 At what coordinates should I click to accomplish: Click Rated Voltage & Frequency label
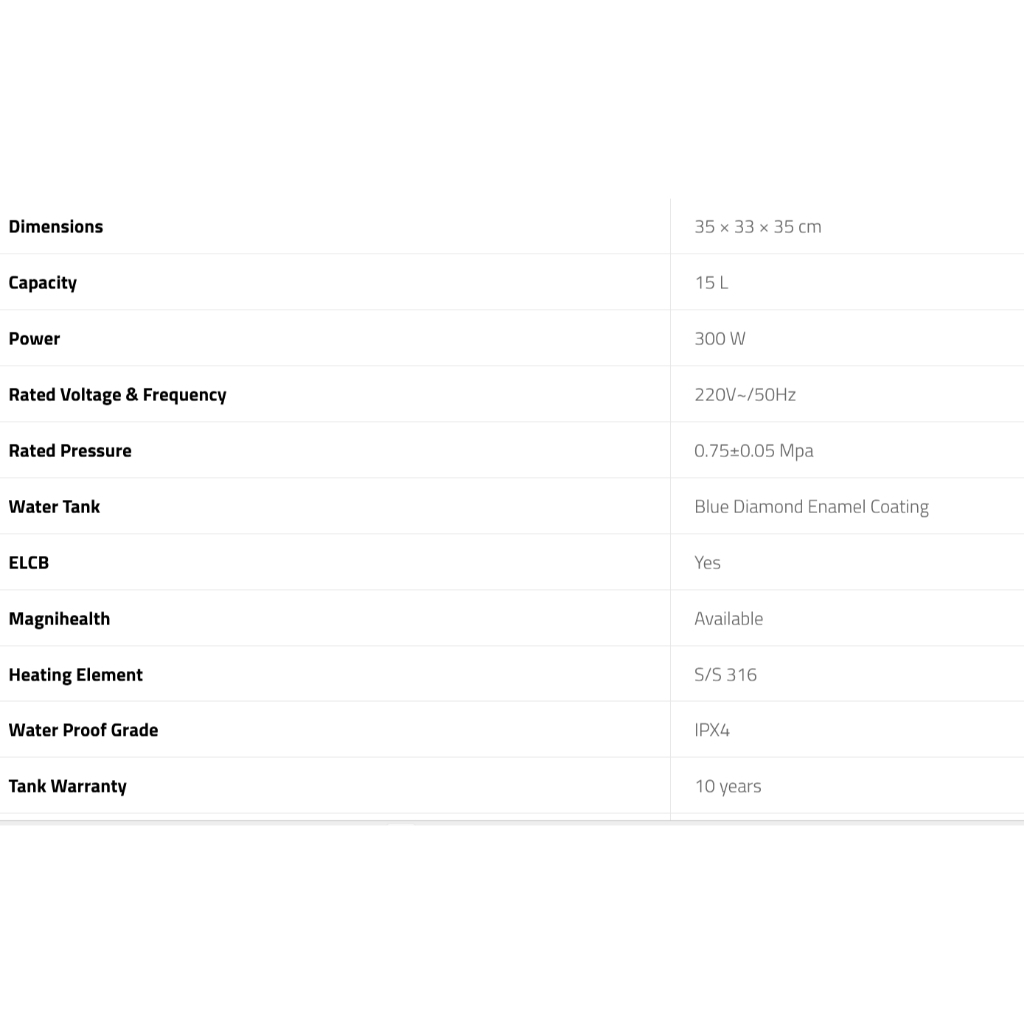click(x=117, y=395)
